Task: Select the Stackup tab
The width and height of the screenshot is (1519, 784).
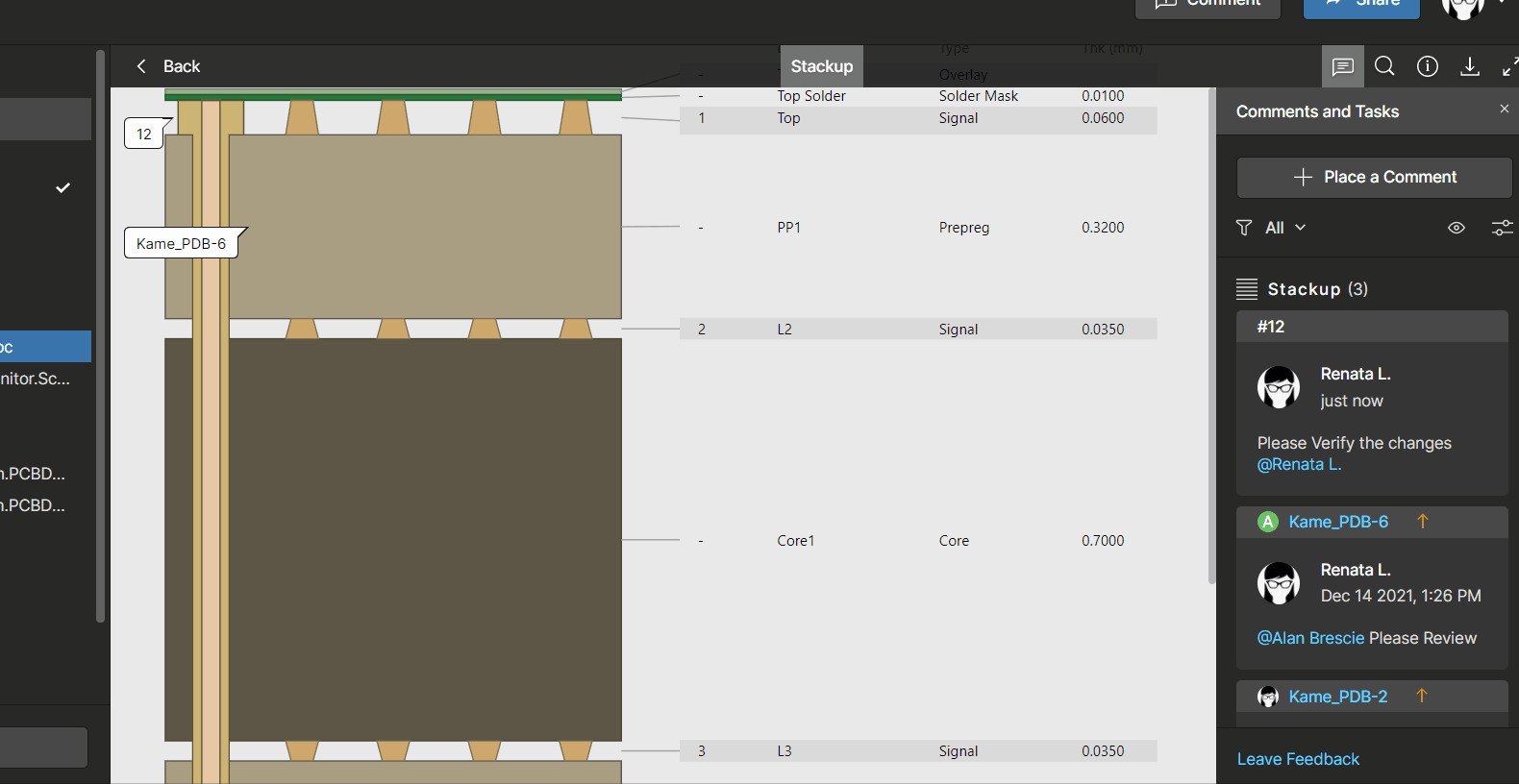Action: [821, 66]
